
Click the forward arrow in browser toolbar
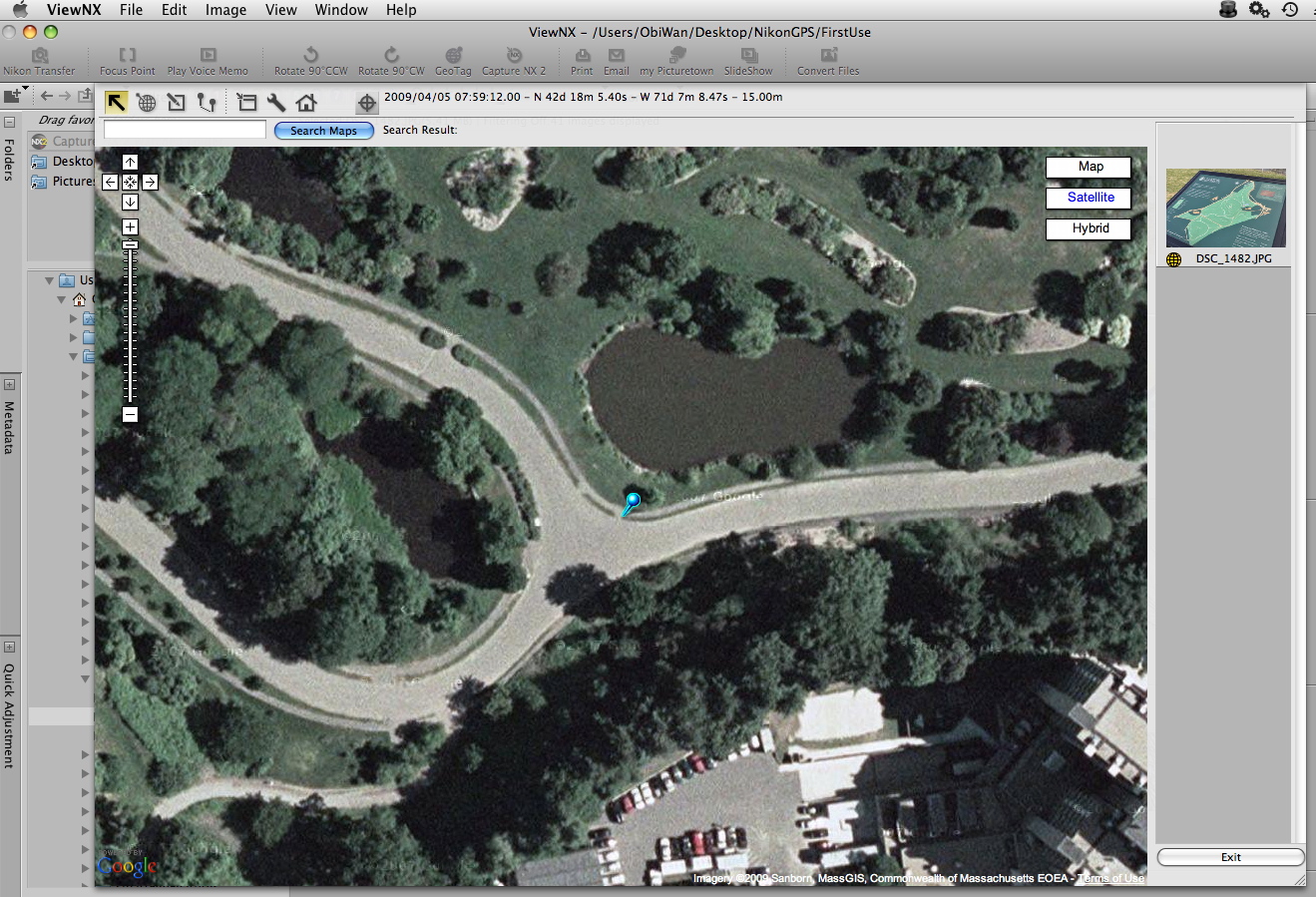(65, 96)
